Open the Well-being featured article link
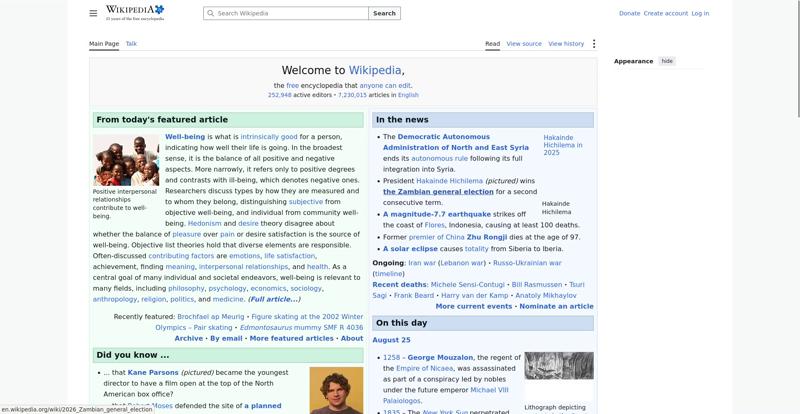 pyautogui.click(x=185, y=137)
